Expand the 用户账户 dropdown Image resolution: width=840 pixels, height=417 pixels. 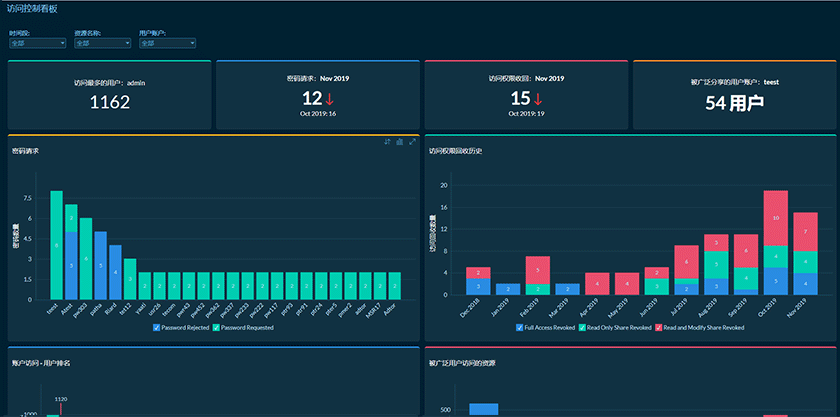pyautogui.click(x=166, y=43)
